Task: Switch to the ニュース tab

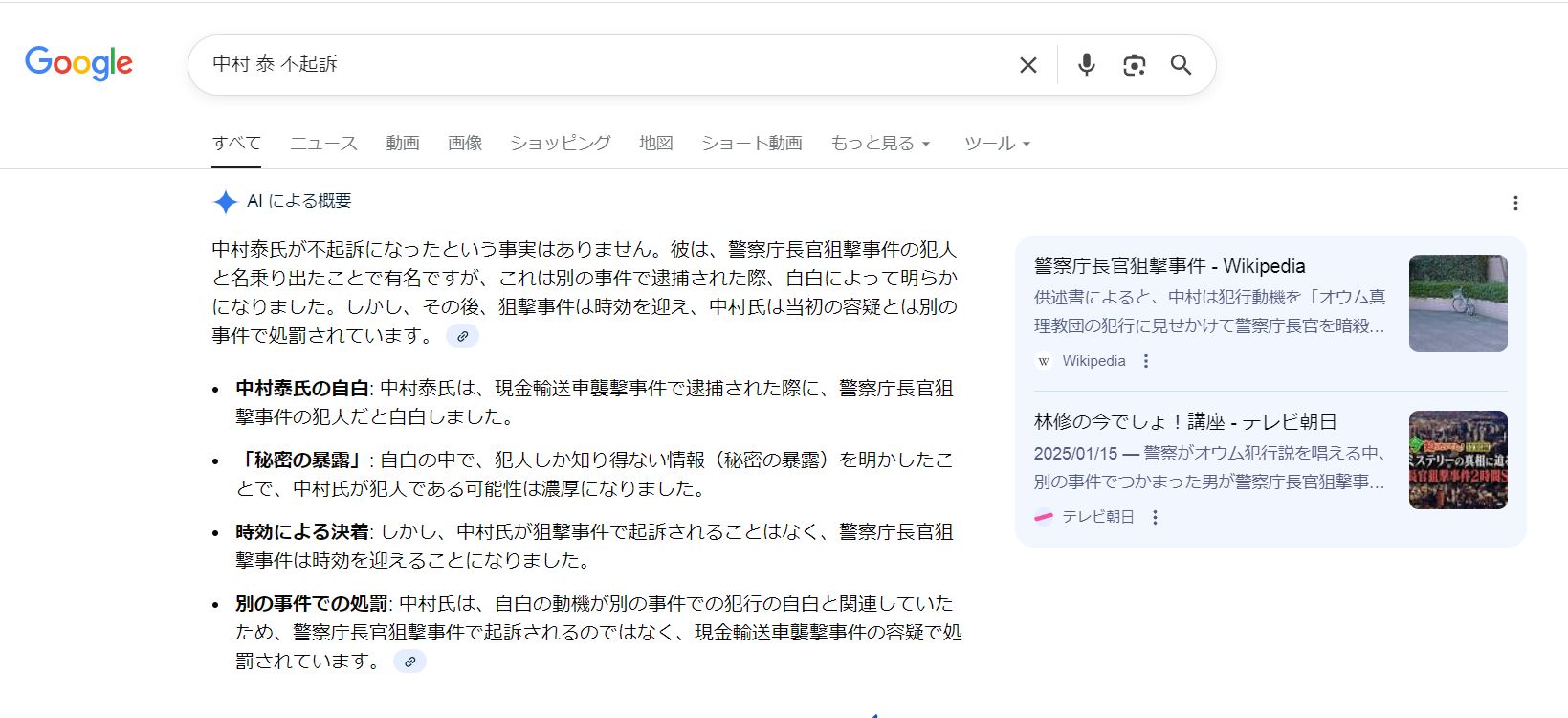Action: point(323,144)
